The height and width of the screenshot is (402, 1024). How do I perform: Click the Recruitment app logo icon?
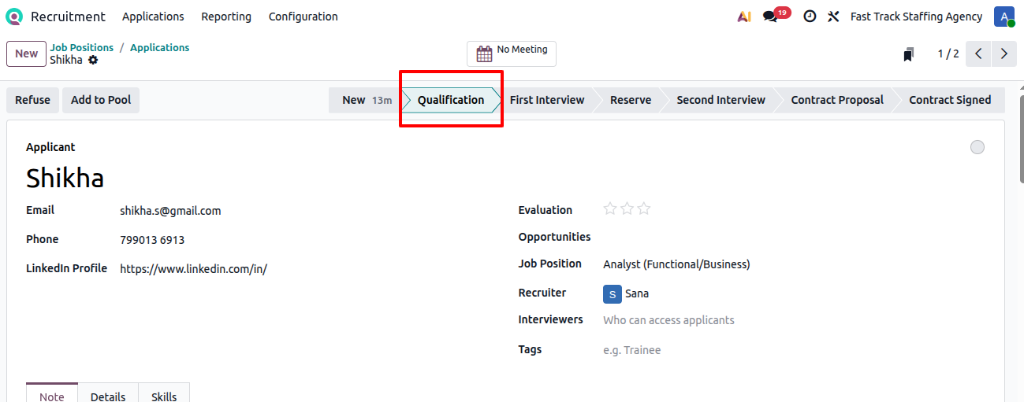pos(15,17)
